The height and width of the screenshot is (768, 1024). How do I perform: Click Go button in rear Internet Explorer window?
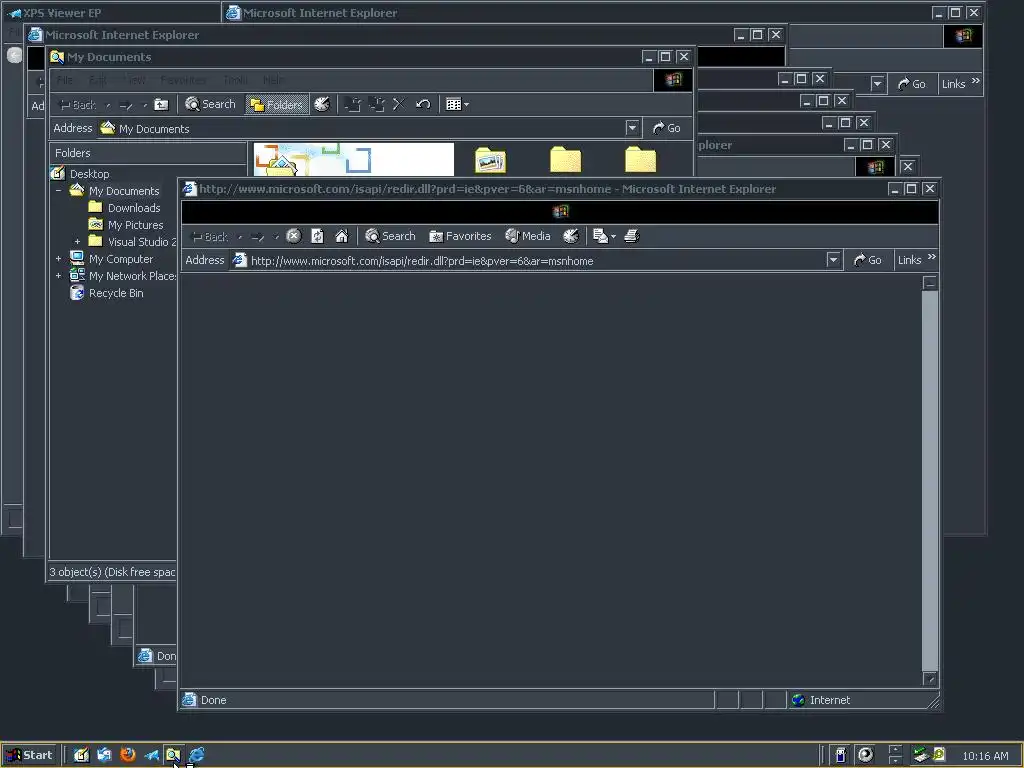pos(912,84)
